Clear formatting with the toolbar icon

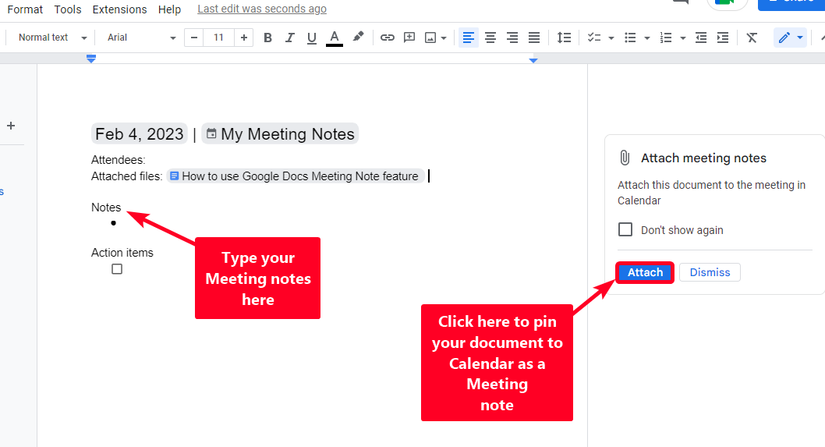pos(752,38)
